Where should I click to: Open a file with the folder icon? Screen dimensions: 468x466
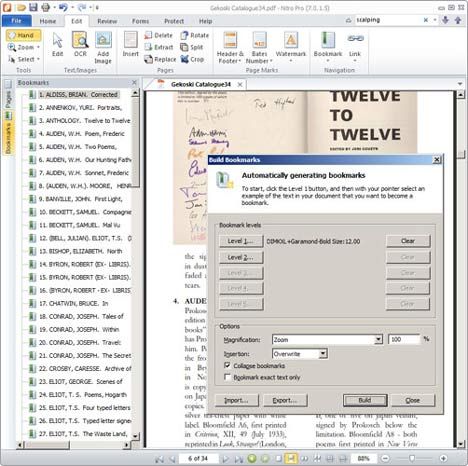pos(21,7)
